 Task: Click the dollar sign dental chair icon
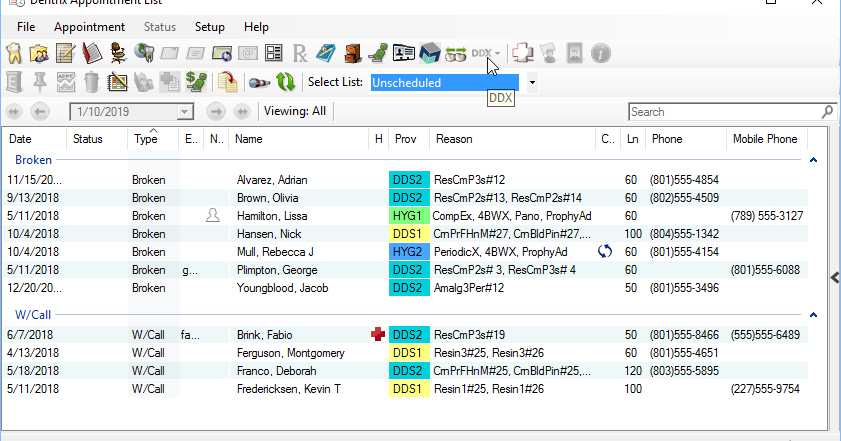(x=196, y=82)
